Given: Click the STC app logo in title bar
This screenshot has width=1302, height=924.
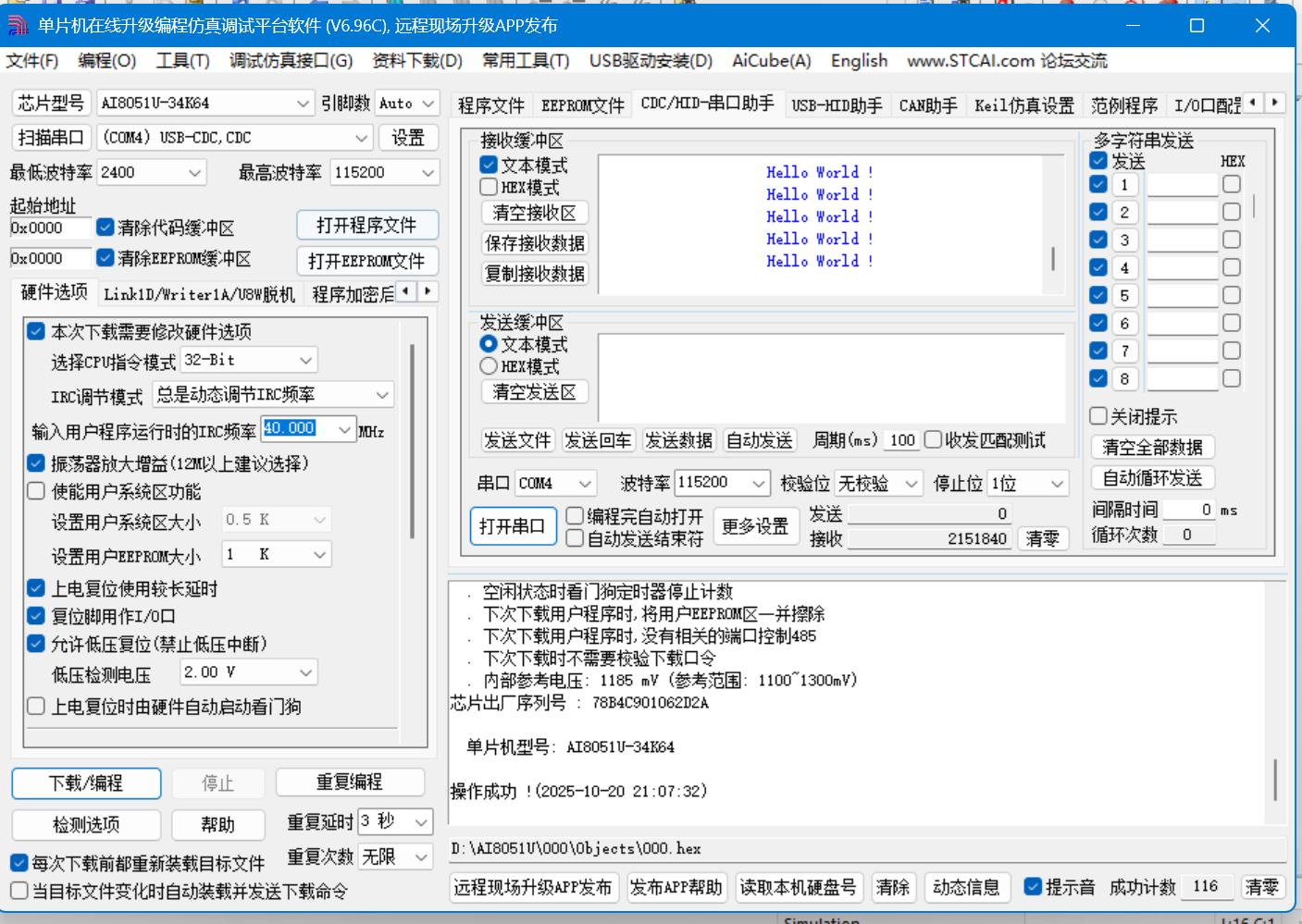Looking at the screenshot, I should 18,25.
